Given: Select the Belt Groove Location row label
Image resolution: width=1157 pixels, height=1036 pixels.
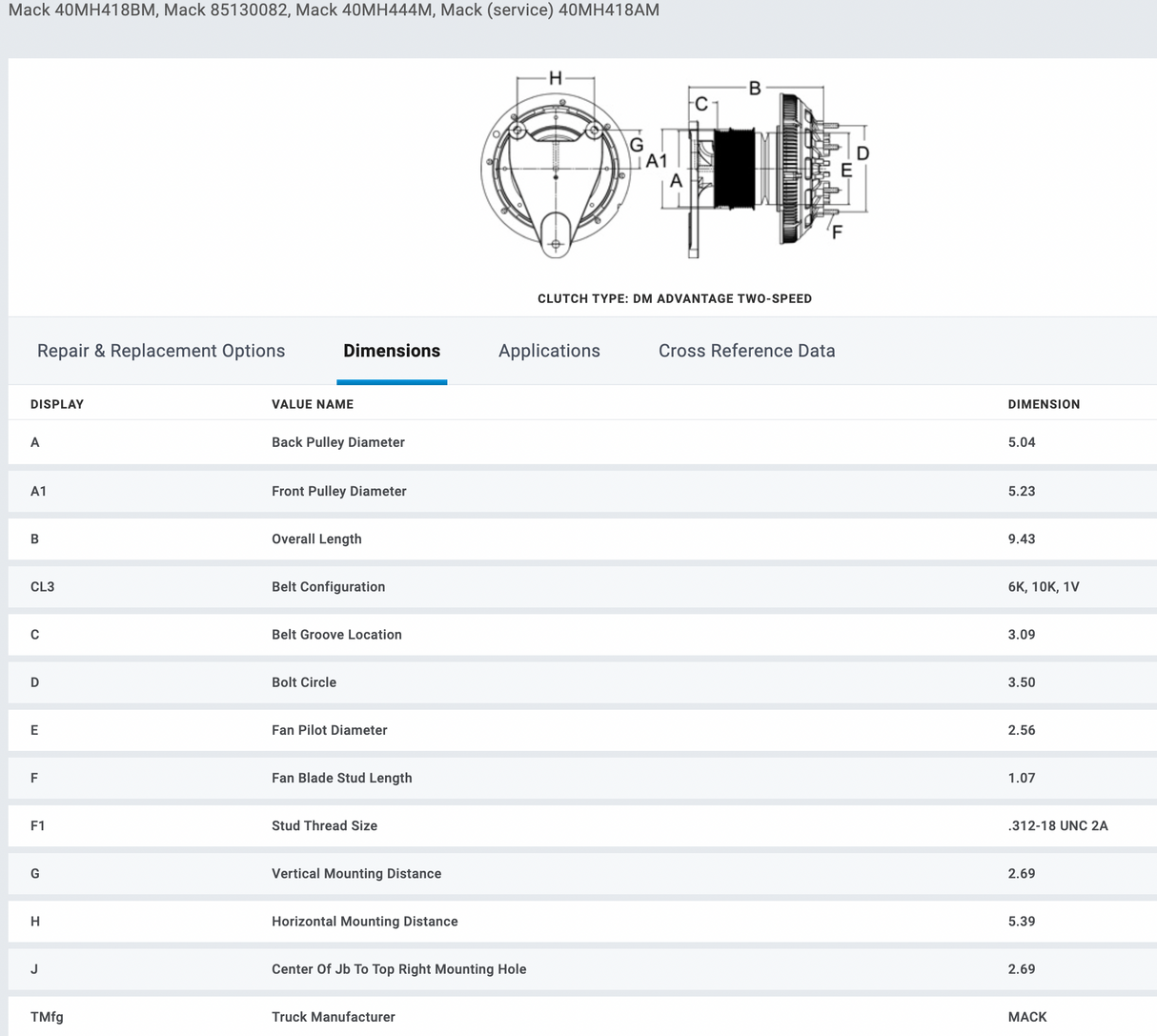Looking at the screenshot, I should [x=336, y=635].
